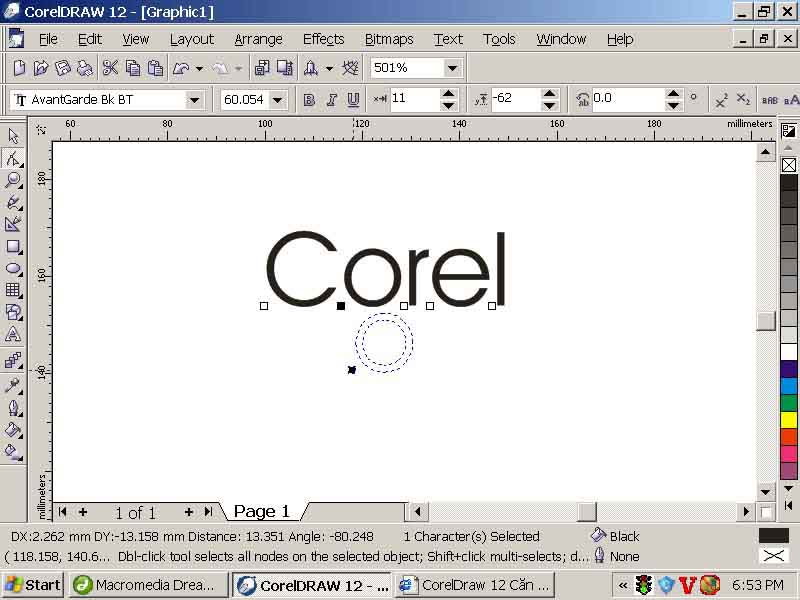Add a page after current page
This screenshot has height=600, width=800.
pos(188,511)
